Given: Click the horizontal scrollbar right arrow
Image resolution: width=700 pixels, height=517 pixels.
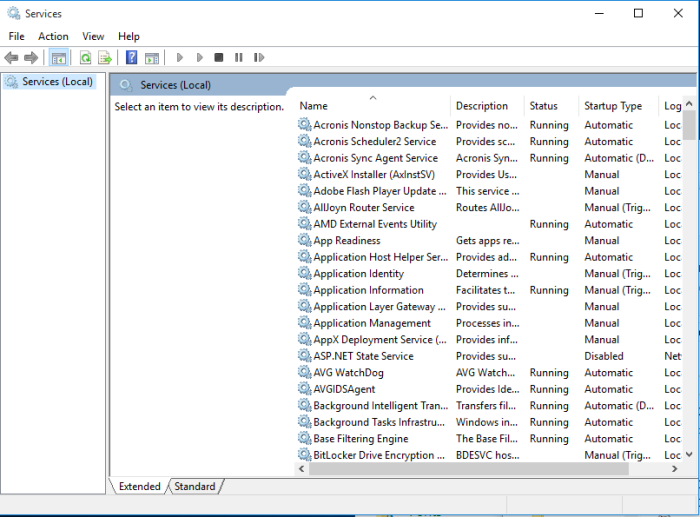Looking at the screenshot, I should pos(675,469).
